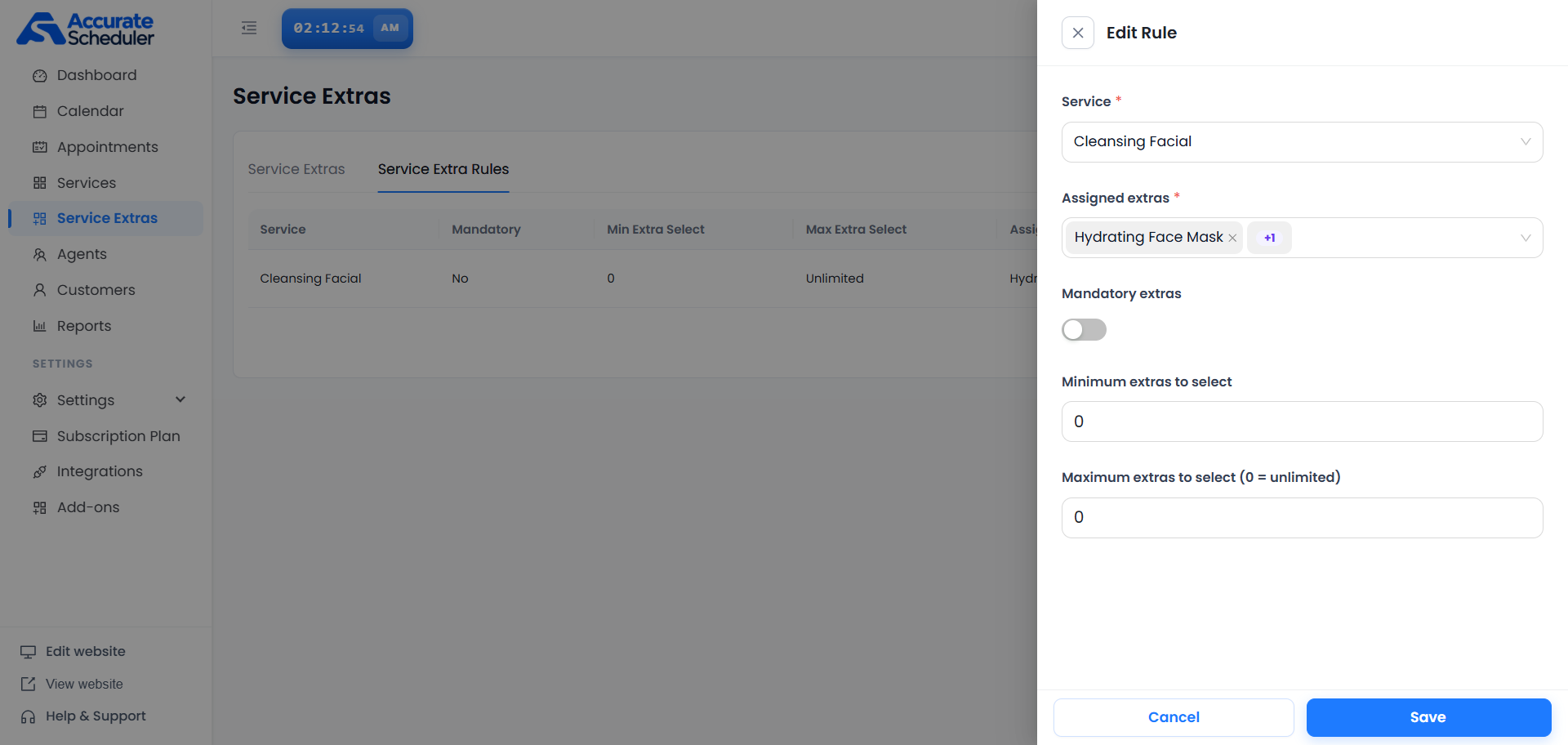Show the +1 more assigned extras
Viewport: 1568px width, 745px height.
[x=1269, y=238]
